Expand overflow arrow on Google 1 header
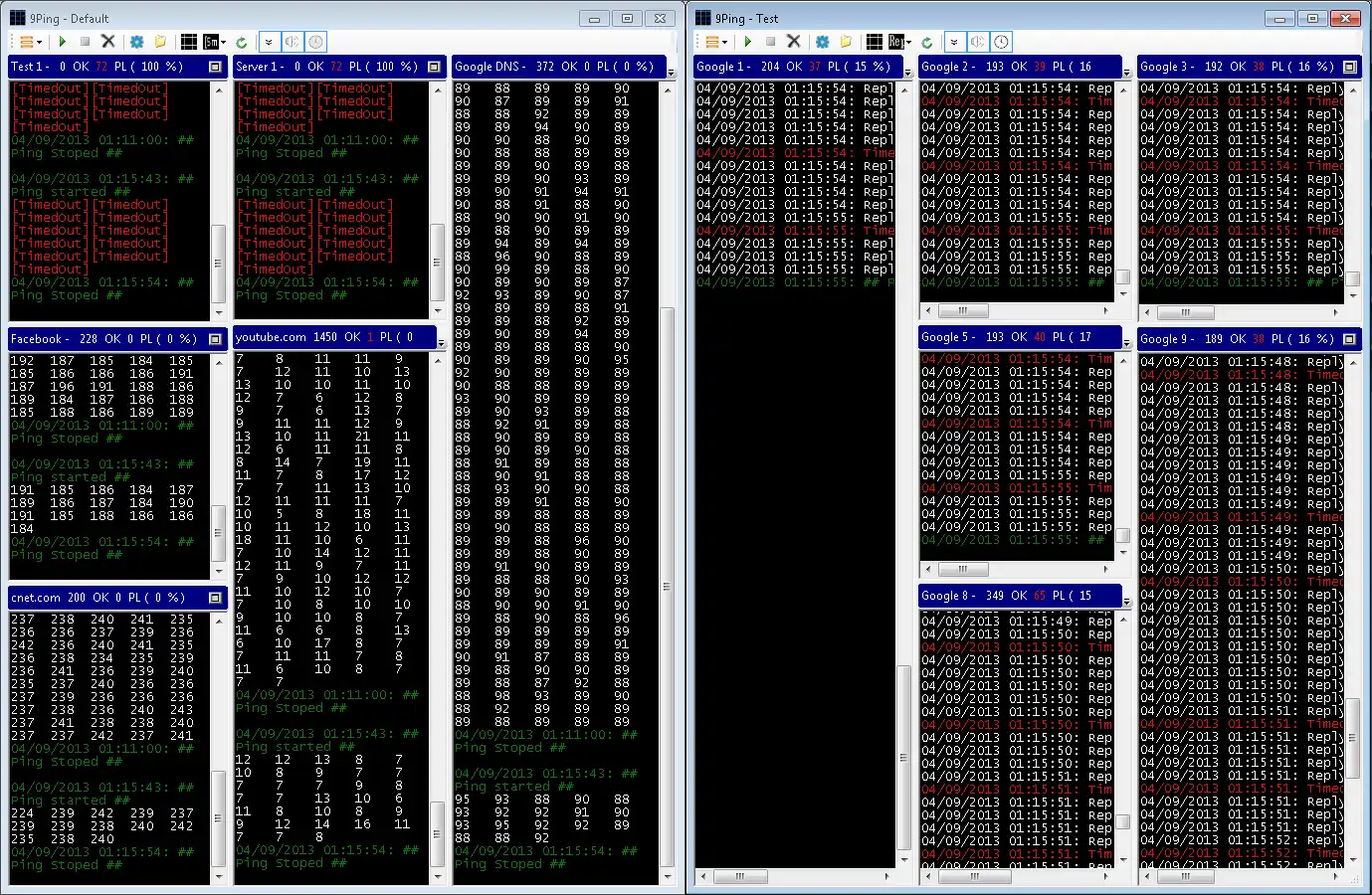 coord(907,73)
